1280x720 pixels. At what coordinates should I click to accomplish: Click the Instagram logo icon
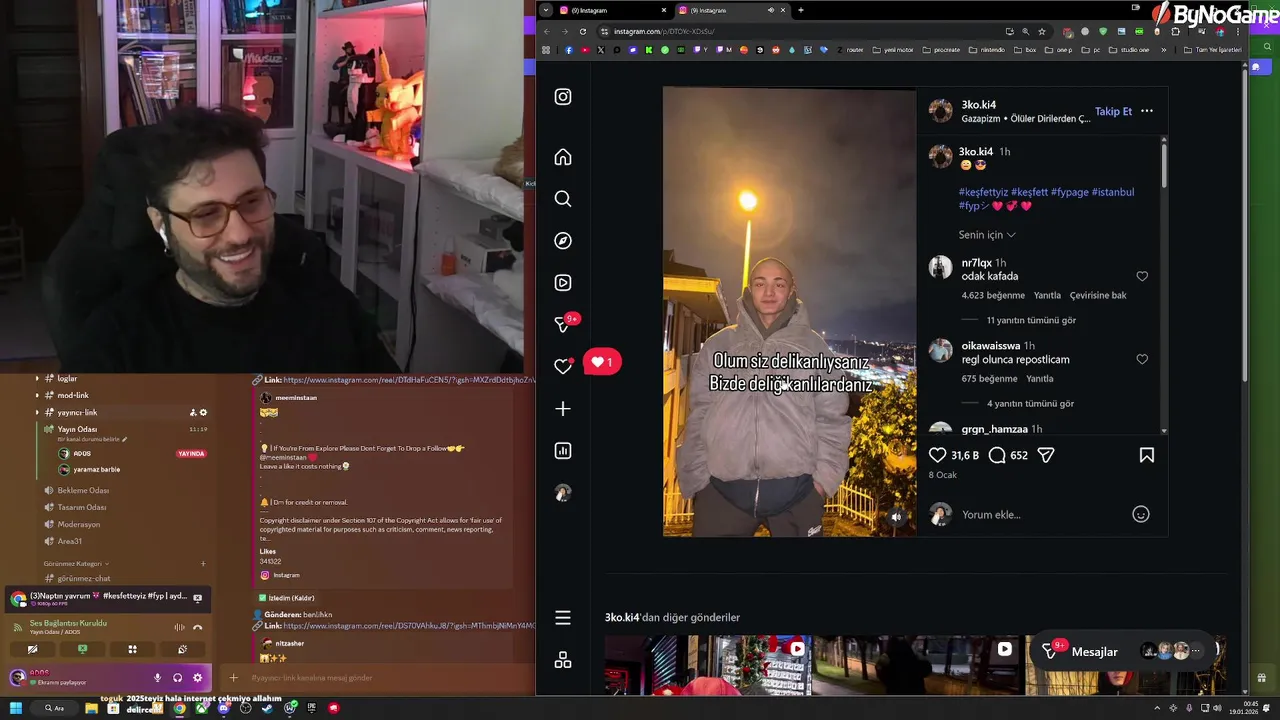563,97
